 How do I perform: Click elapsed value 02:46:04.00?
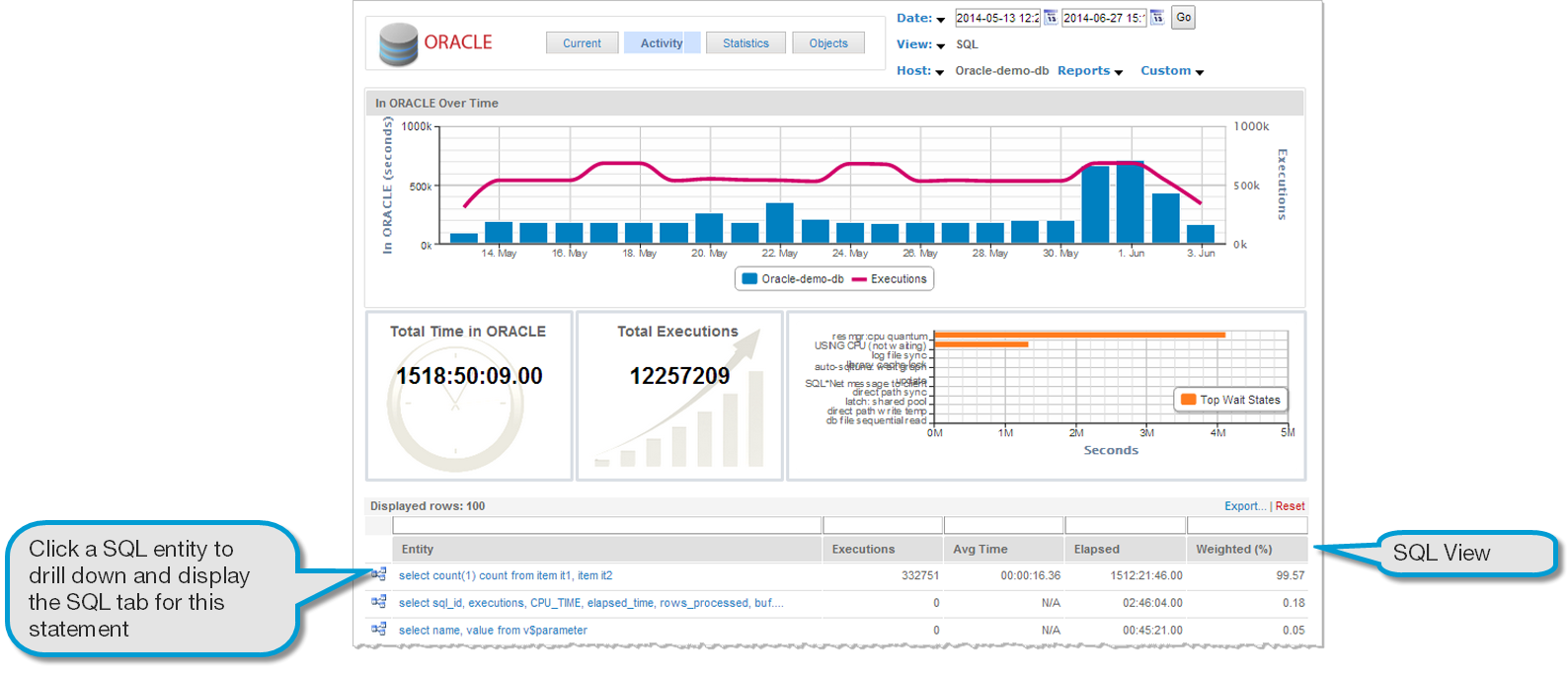[1152, 603]
